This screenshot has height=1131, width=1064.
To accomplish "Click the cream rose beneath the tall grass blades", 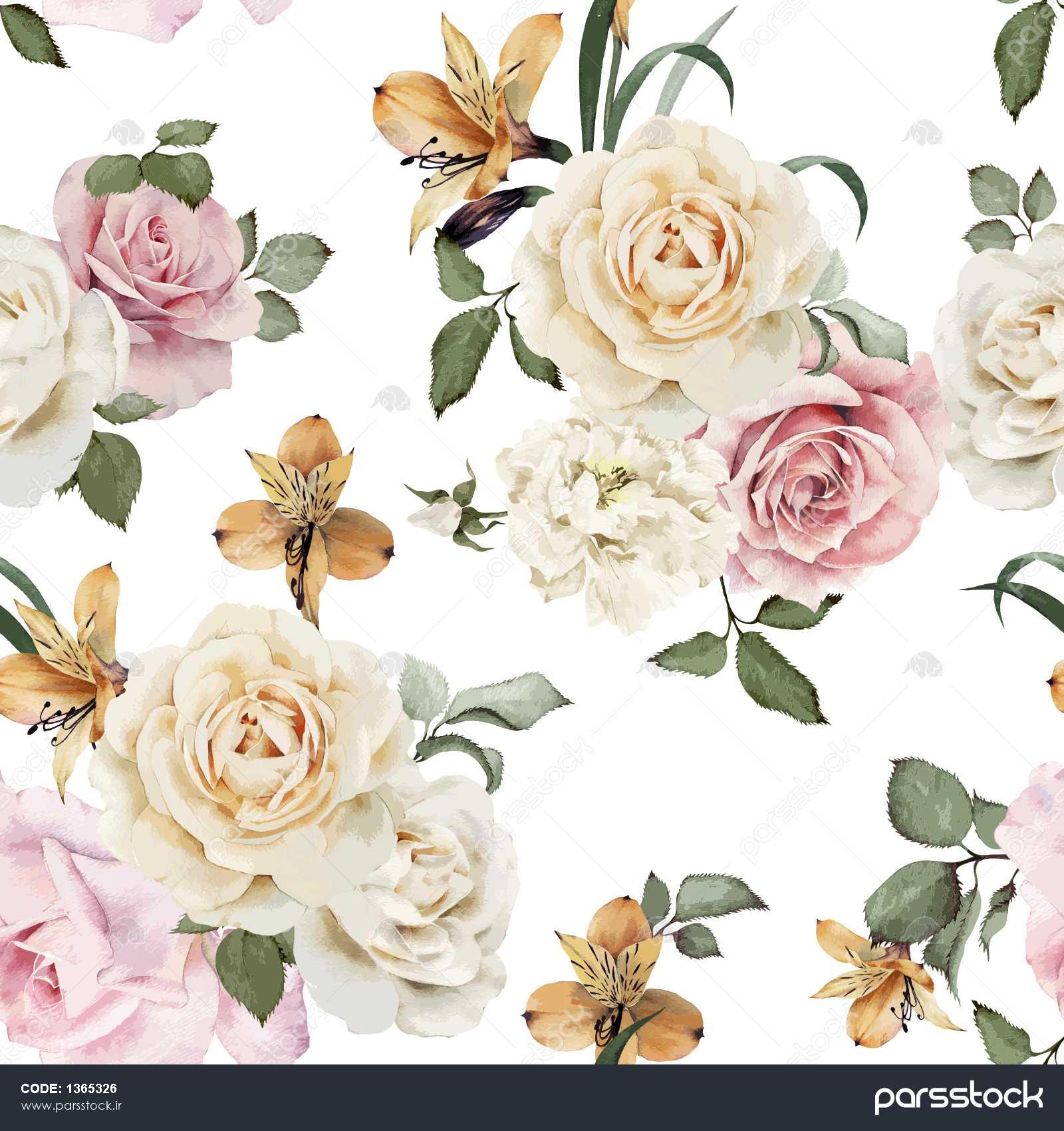I will (672, 266).
